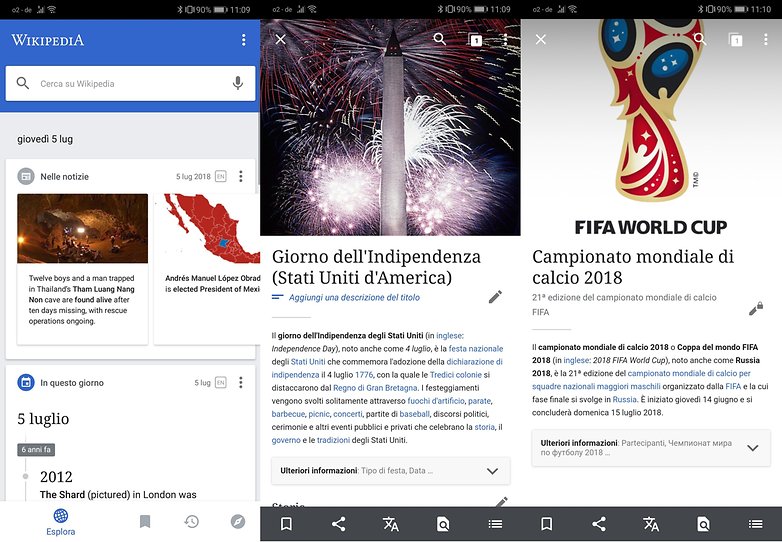Click the In questo giorno card heading

tap(72, 383)
